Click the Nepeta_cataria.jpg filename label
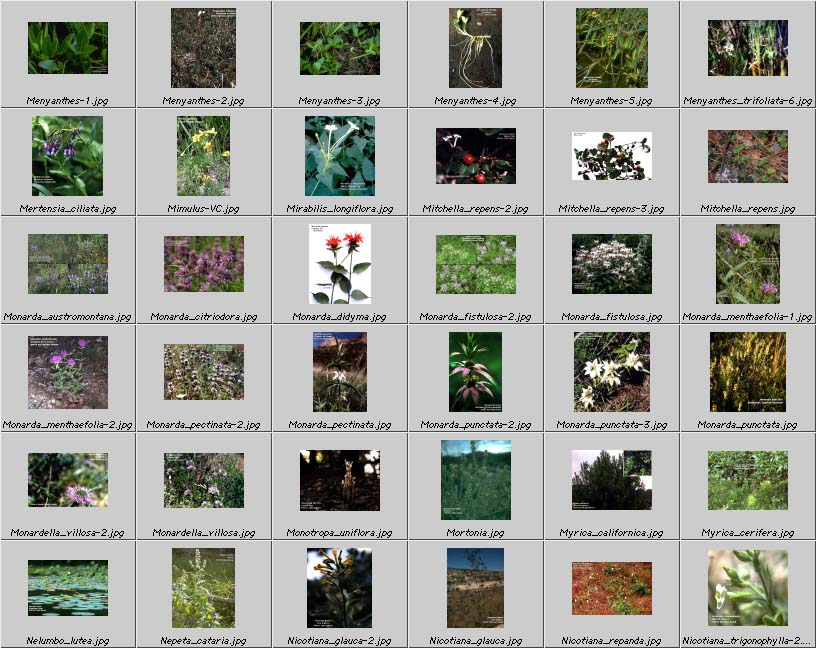This screenshot has width=816, height=648. pyautogui.click(x=204, y=641)
